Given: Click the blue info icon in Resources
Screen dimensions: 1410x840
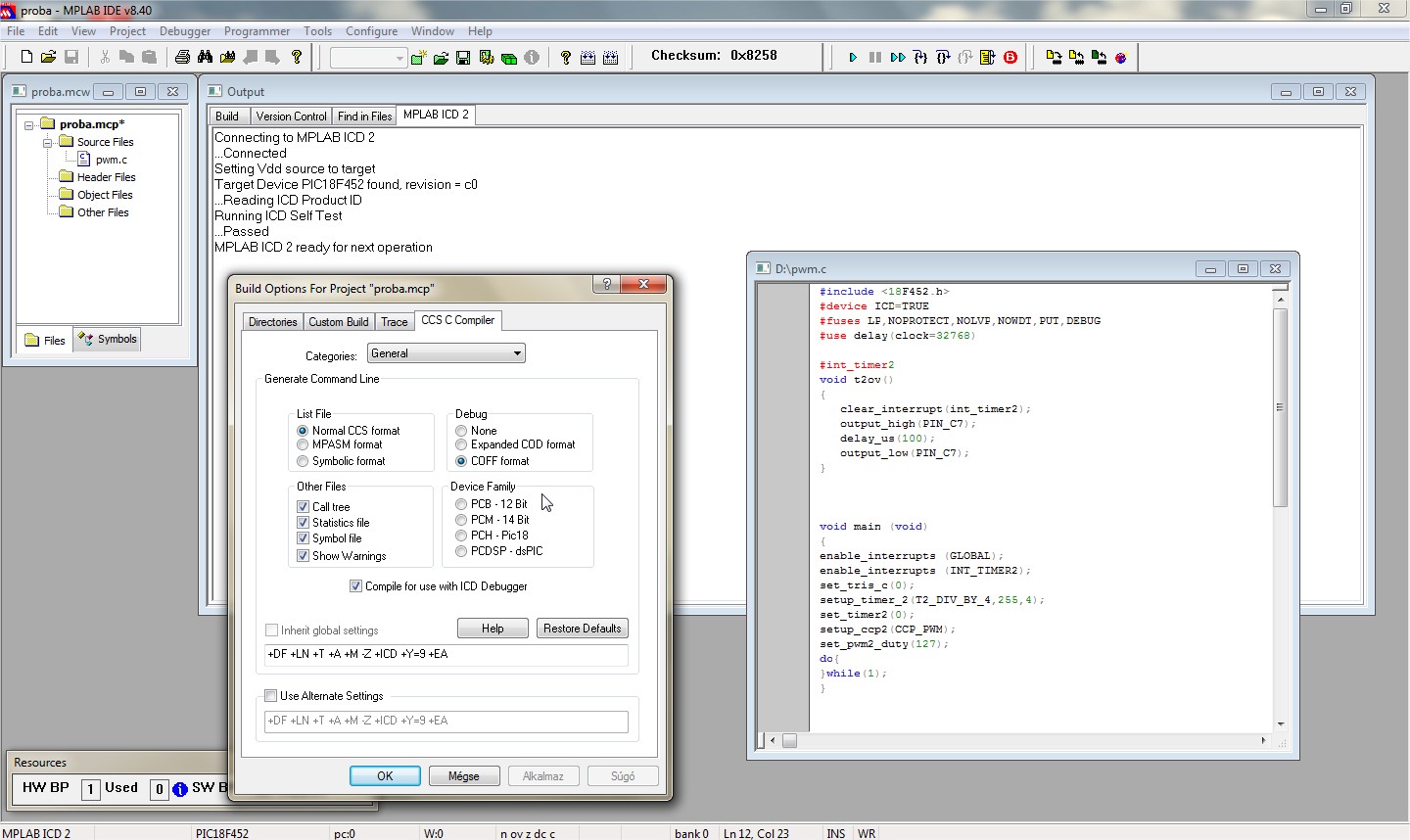Looking at the screenshot, I should coord(180,789).
